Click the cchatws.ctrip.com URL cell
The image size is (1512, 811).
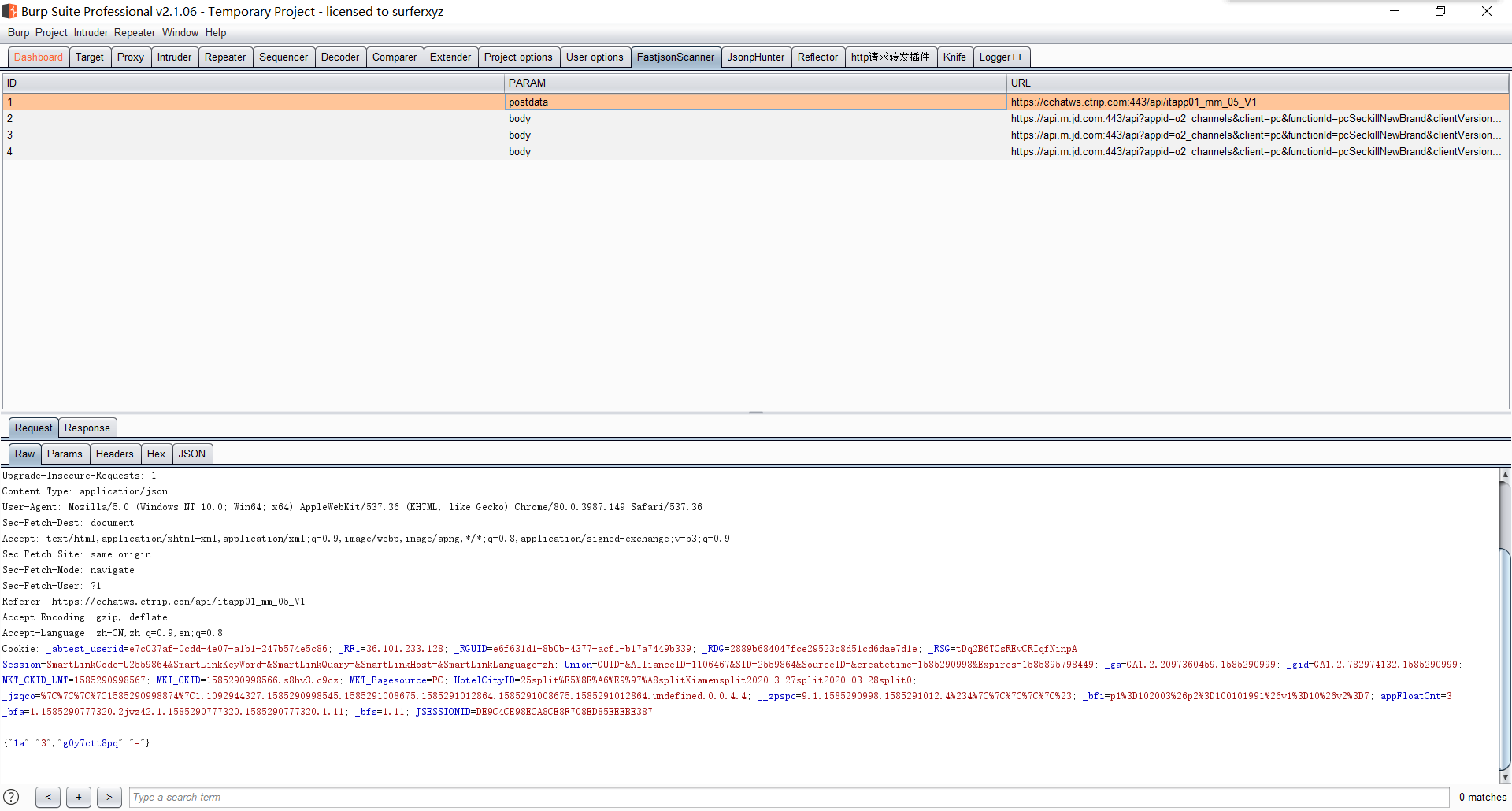[x=1258, y=102]
